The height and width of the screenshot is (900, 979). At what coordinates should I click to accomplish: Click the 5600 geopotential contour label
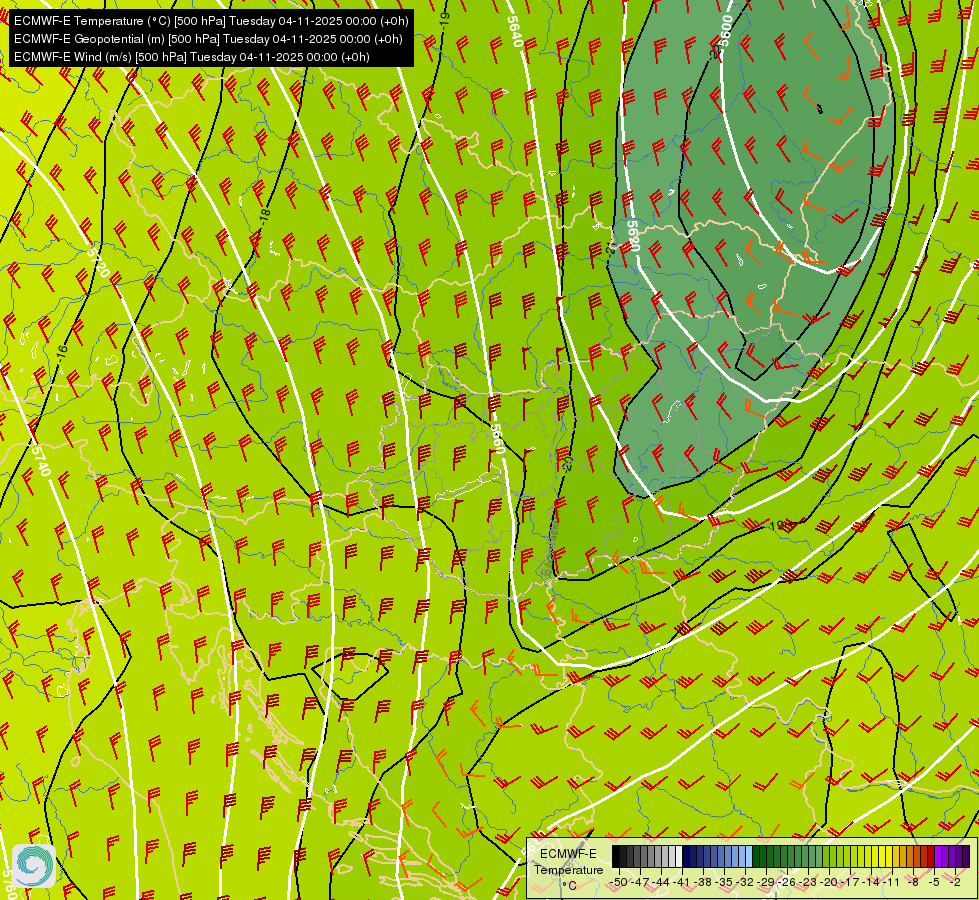click(725, 31)
